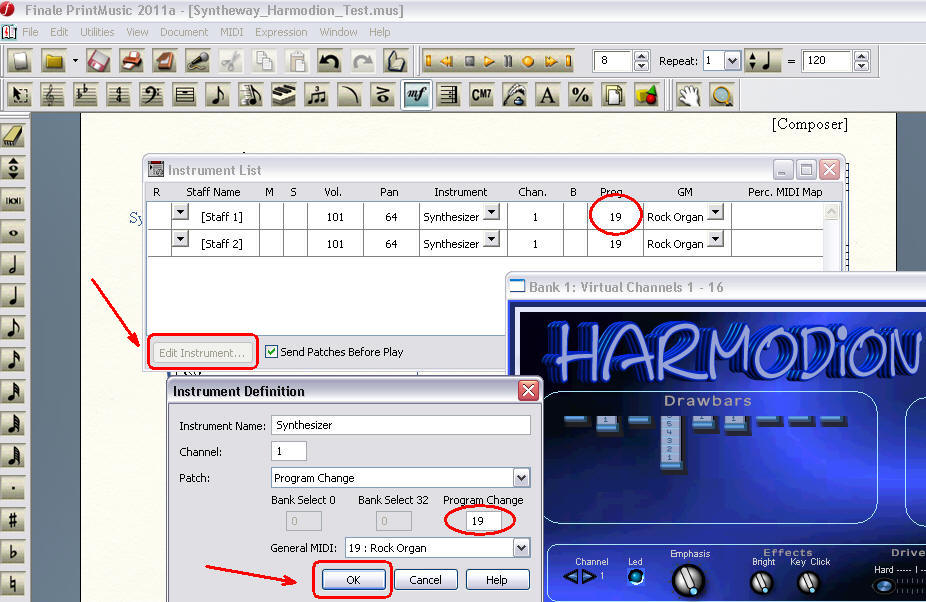This screenshot has width=926, height=602.
Task: Click the microphone icon in the top toolbar
Action: [198, 61]
